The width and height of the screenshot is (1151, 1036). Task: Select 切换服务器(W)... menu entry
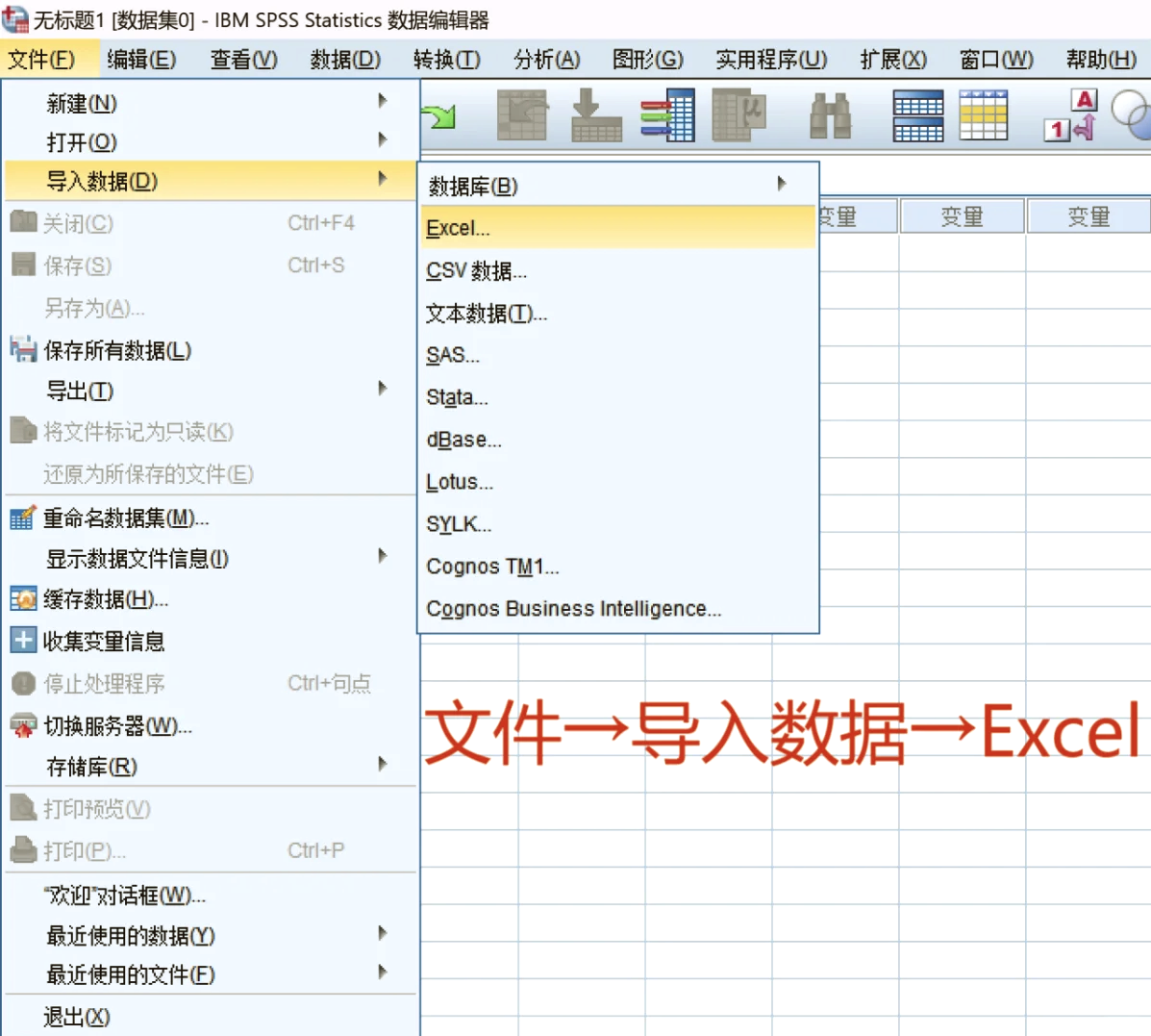[x=211, y=725]
